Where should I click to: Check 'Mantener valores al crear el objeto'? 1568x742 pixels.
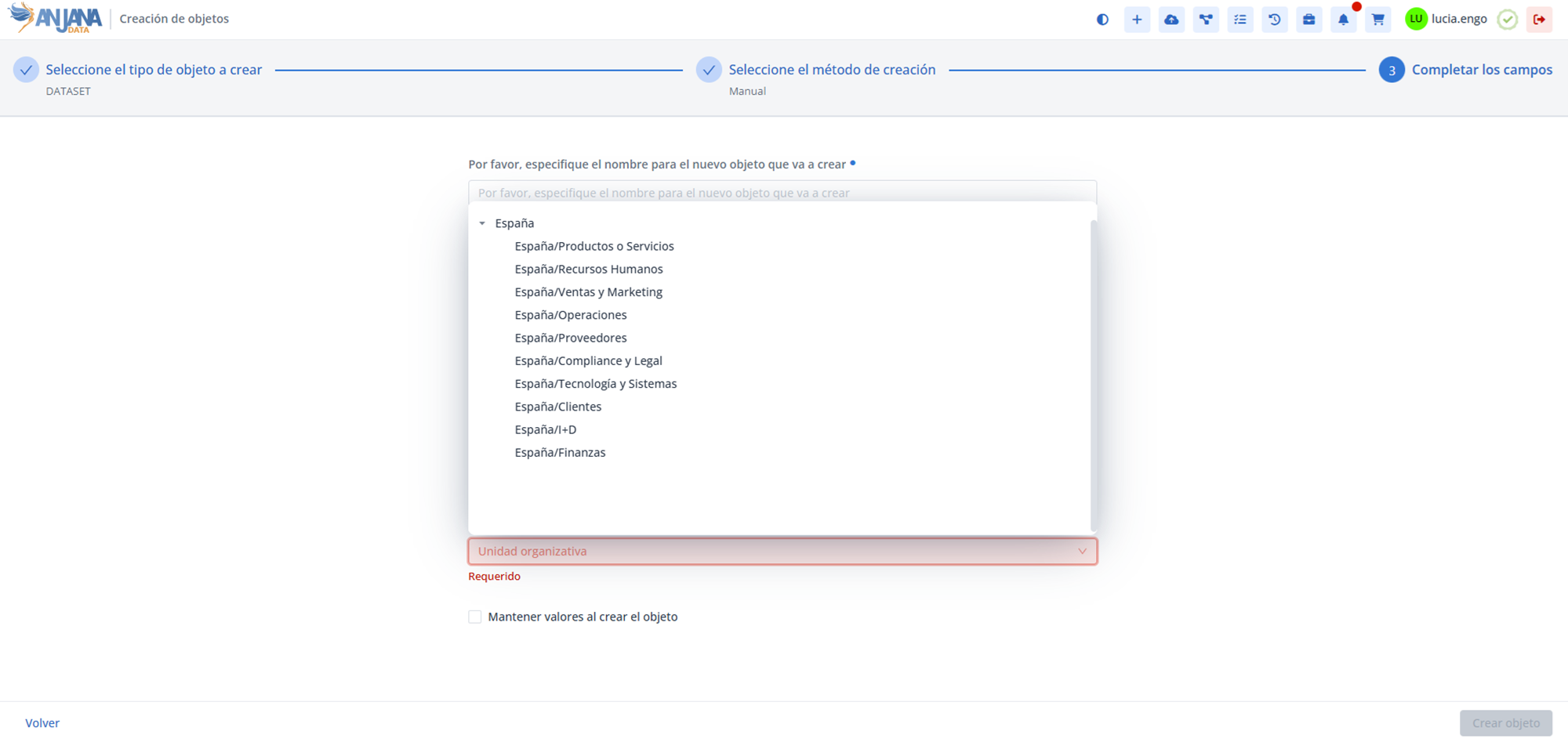[x=475, y=617]
